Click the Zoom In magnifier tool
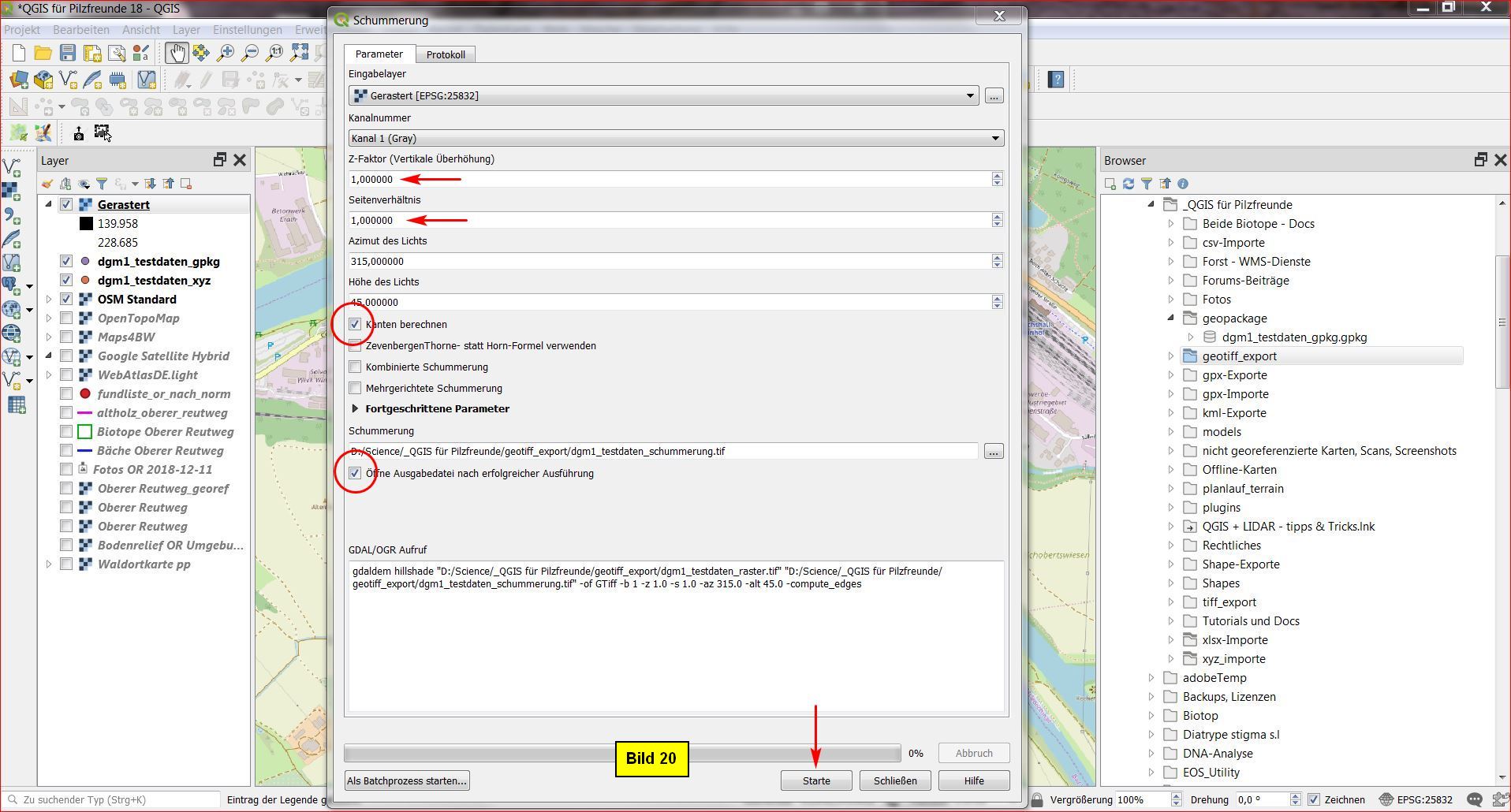The height and width of the screenshot is (812, 1511). point(226,53)
